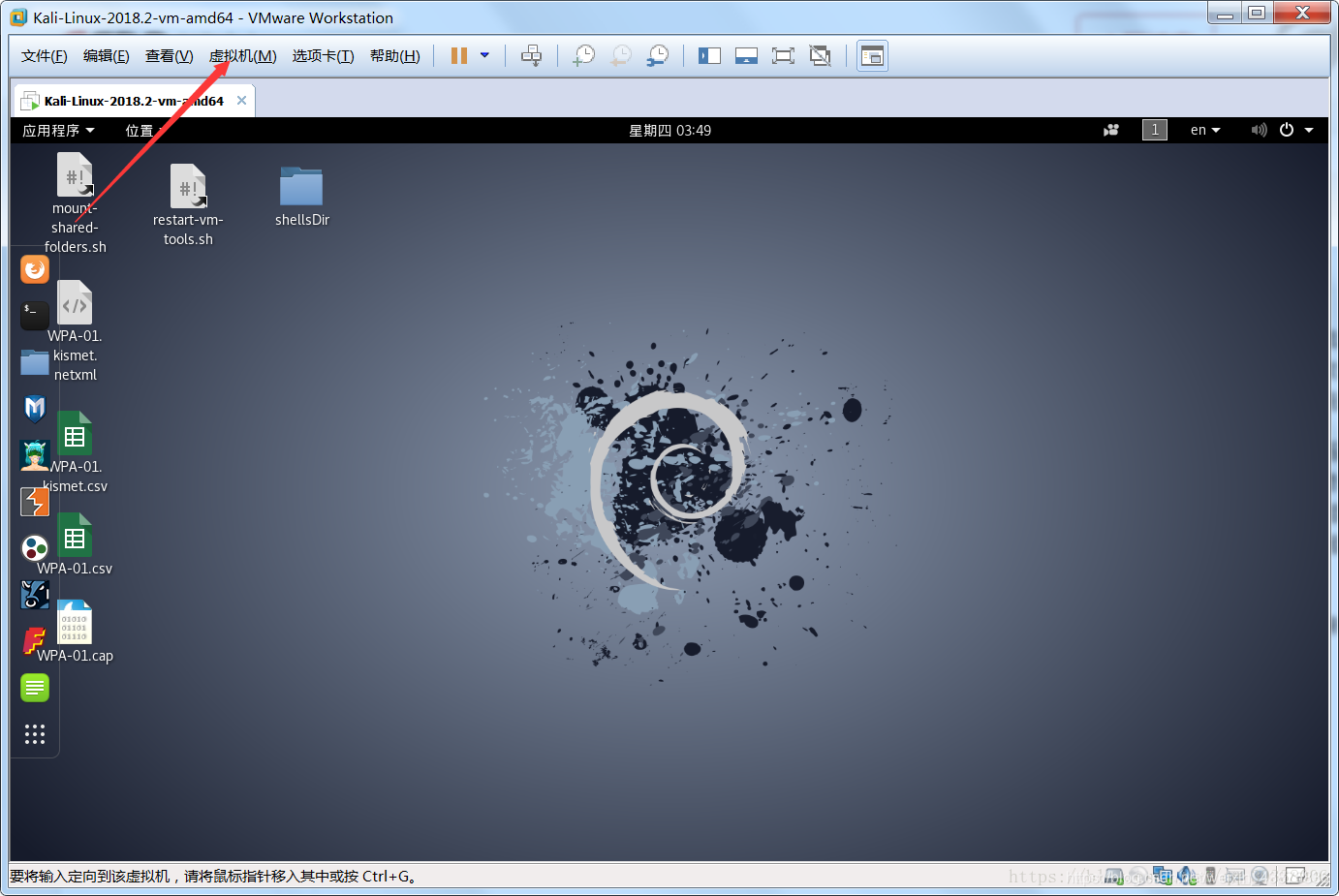Open the 编辑(E) menu
This screenshot has width=1339, height=896.
[107, 56]
